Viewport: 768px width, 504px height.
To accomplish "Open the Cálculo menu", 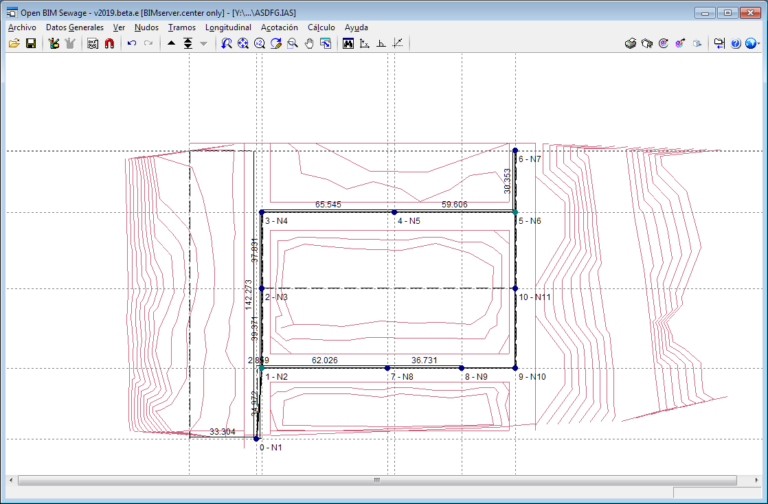I will pyautogui.click(x=321, y=28).
